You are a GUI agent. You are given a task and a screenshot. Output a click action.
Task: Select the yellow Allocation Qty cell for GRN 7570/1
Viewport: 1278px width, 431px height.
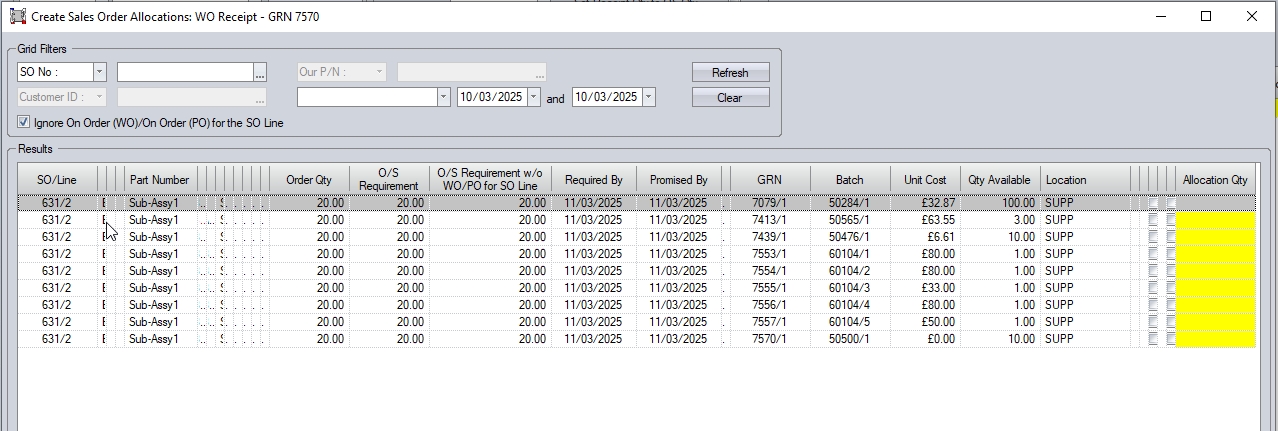1215,339
